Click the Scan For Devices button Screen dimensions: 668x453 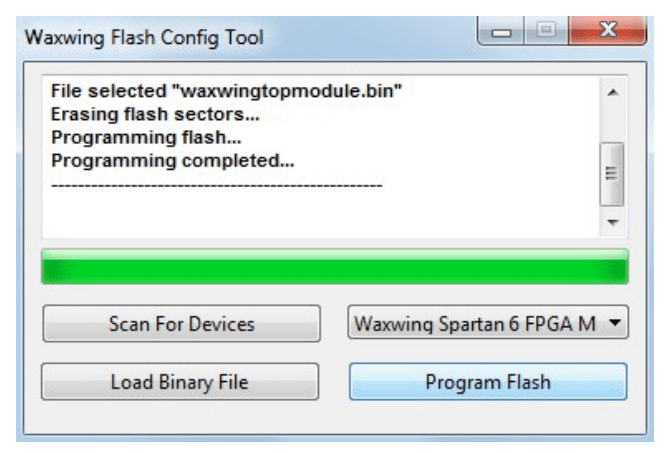(181, 324)
